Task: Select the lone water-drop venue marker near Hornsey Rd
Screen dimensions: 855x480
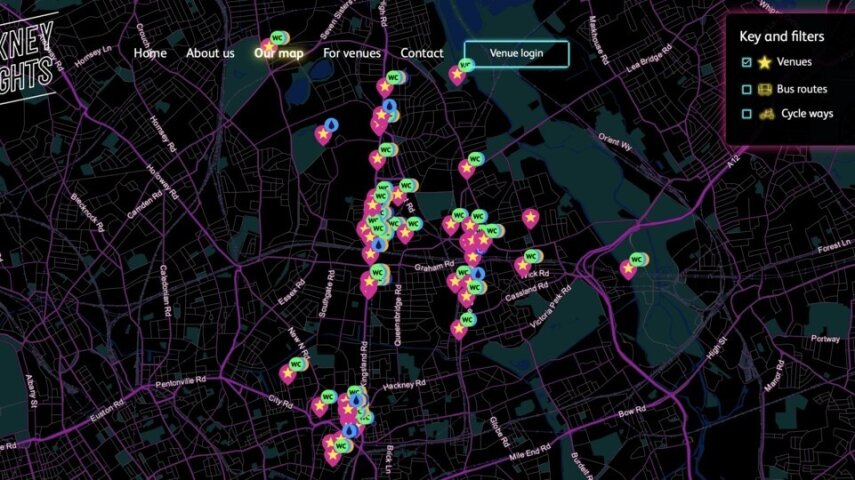Action: pyautogui.click(x=323, y=135)
